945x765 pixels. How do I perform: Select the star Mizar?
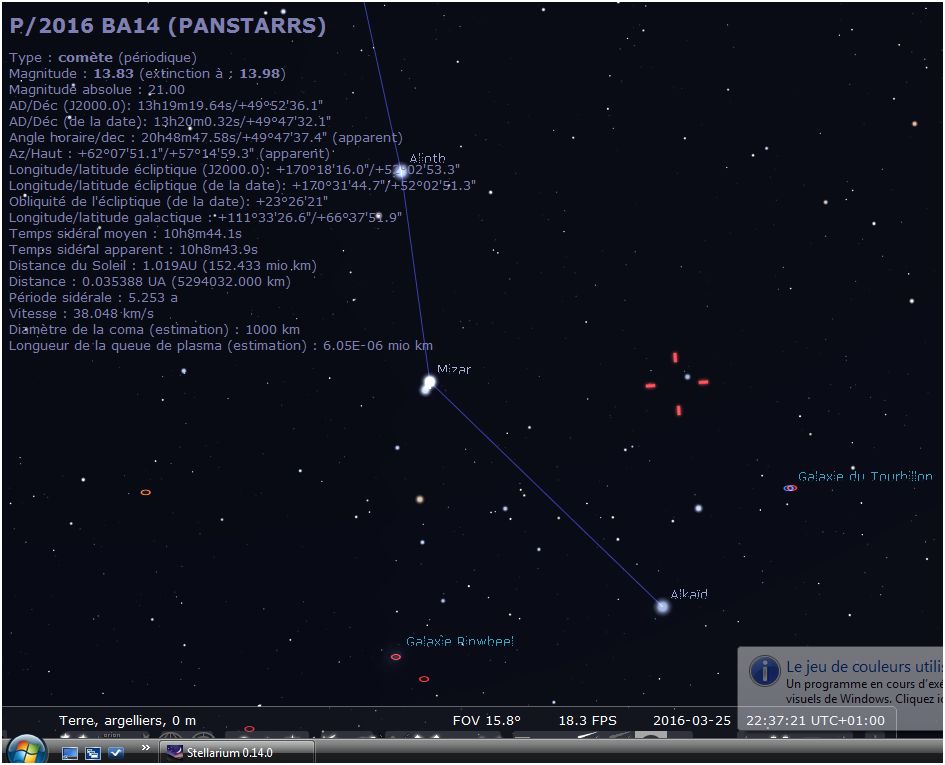[x=429, y=383]
